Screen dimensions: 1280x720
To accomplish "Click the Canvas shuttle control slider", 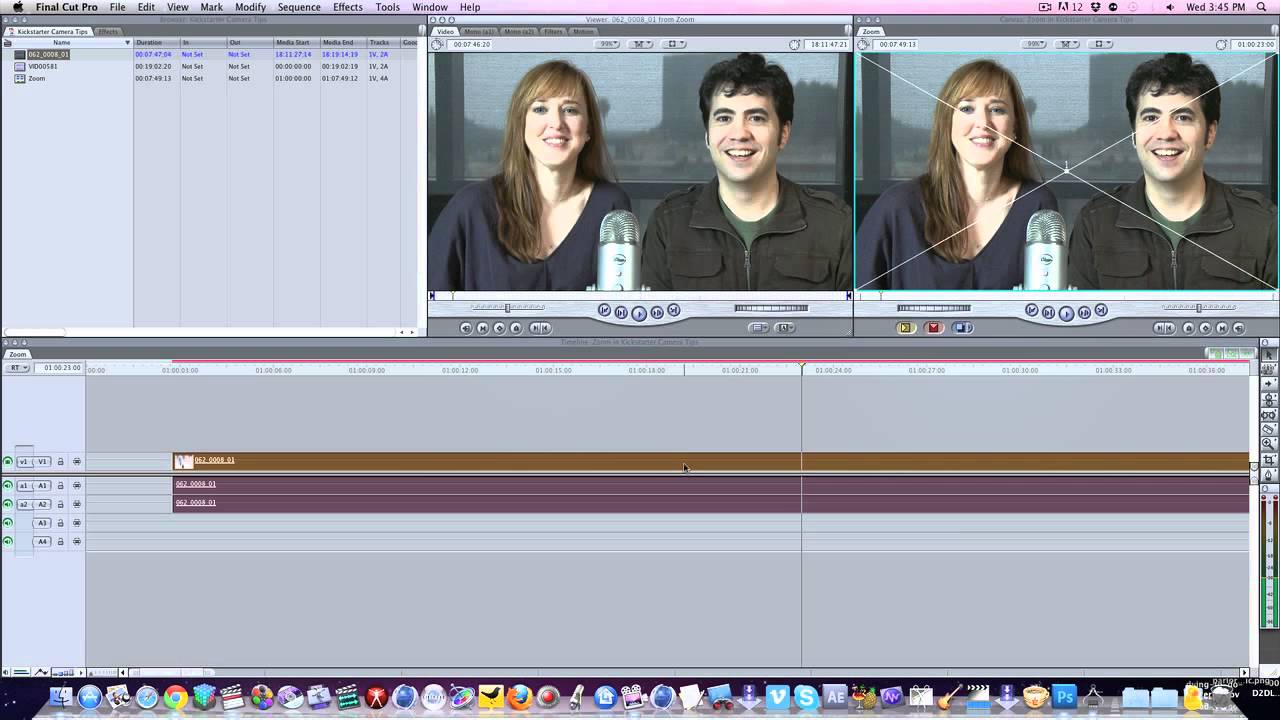I will 1199,308.
